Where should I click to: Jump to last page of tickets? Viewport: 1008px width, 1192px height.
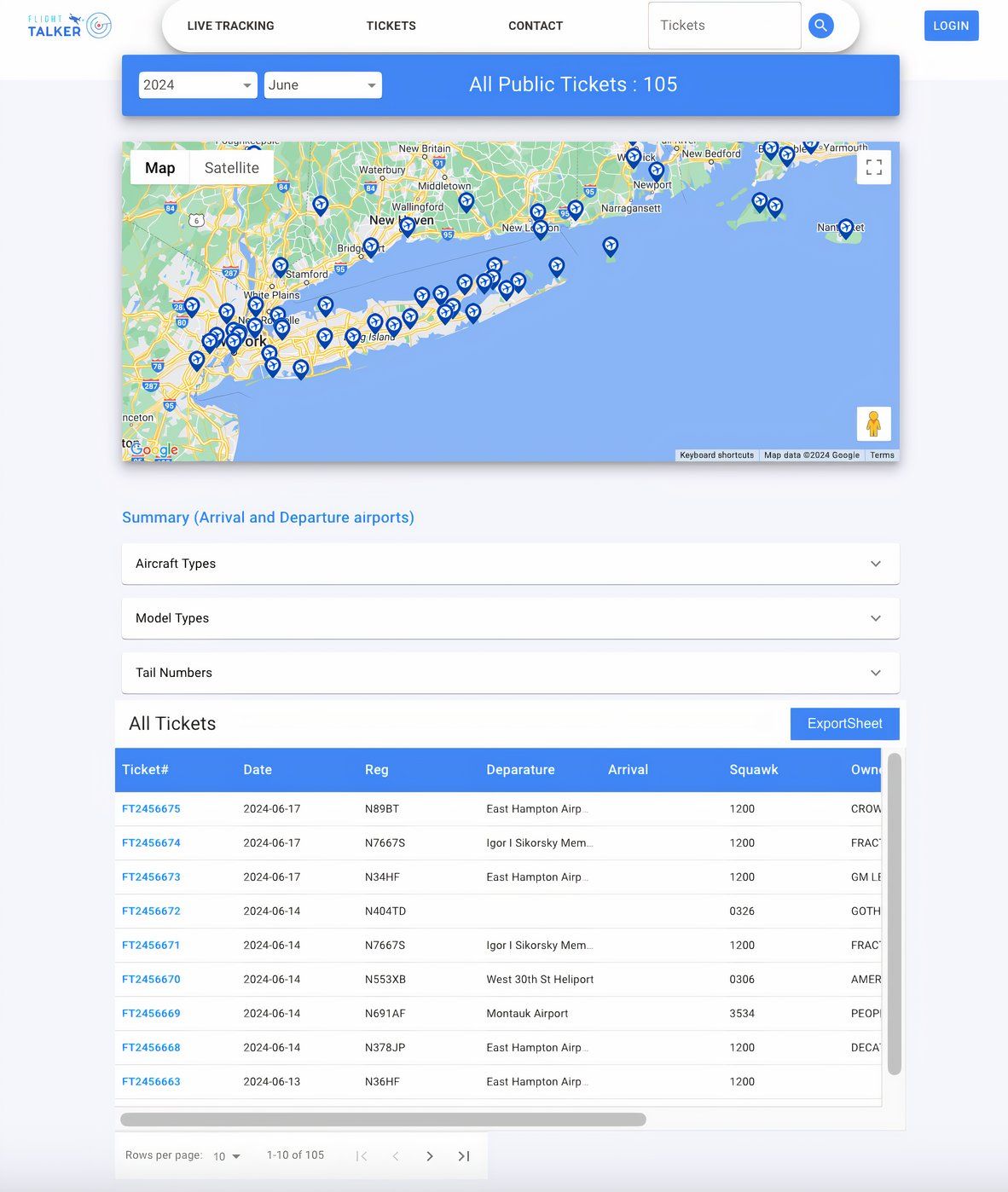(x=464, y=1156)
